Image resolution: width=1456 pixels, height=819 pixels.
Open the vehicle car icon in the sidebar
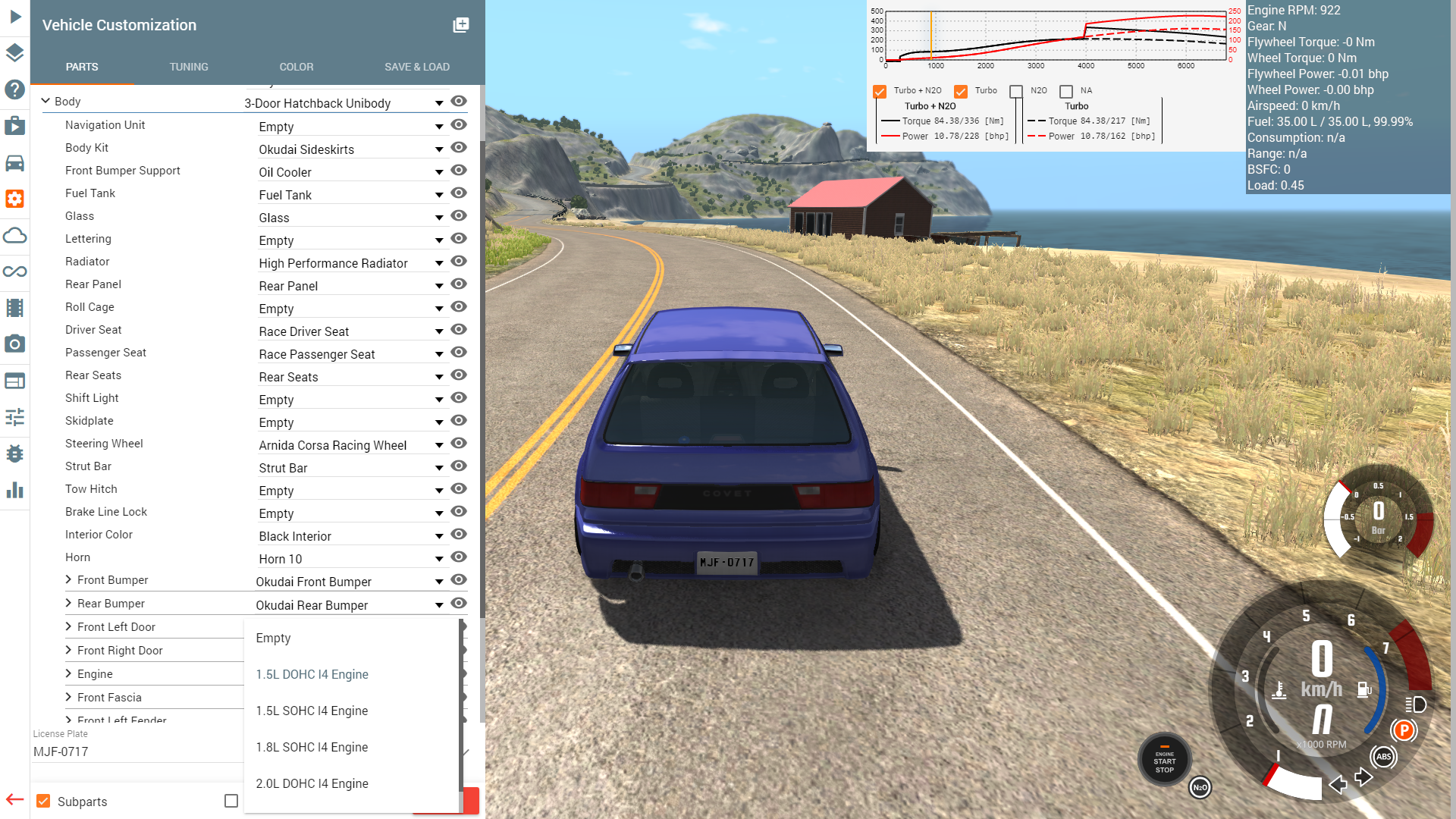(15, 163)
